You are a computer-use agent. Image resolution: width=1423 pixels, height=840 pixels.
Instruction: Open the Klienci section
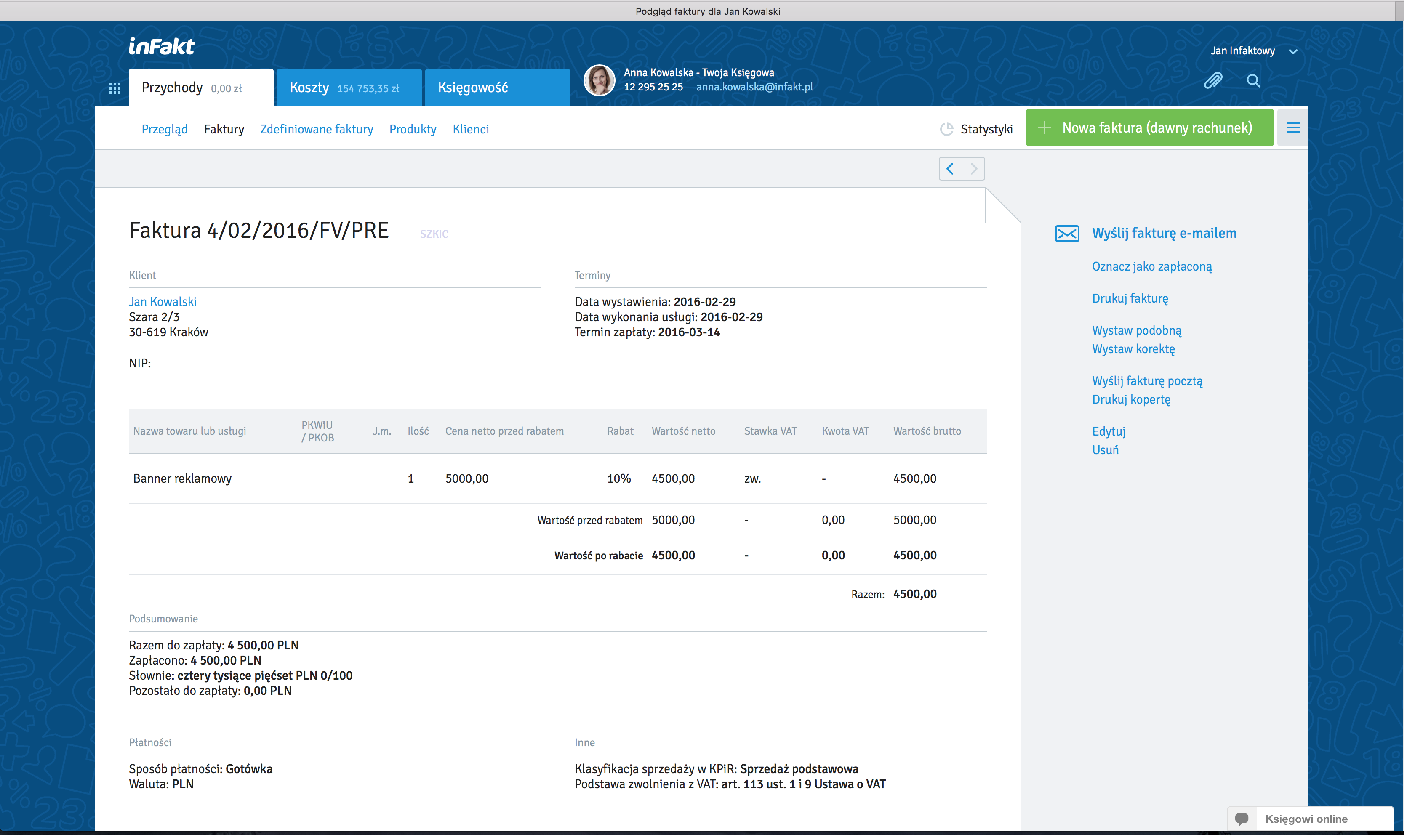471,130
